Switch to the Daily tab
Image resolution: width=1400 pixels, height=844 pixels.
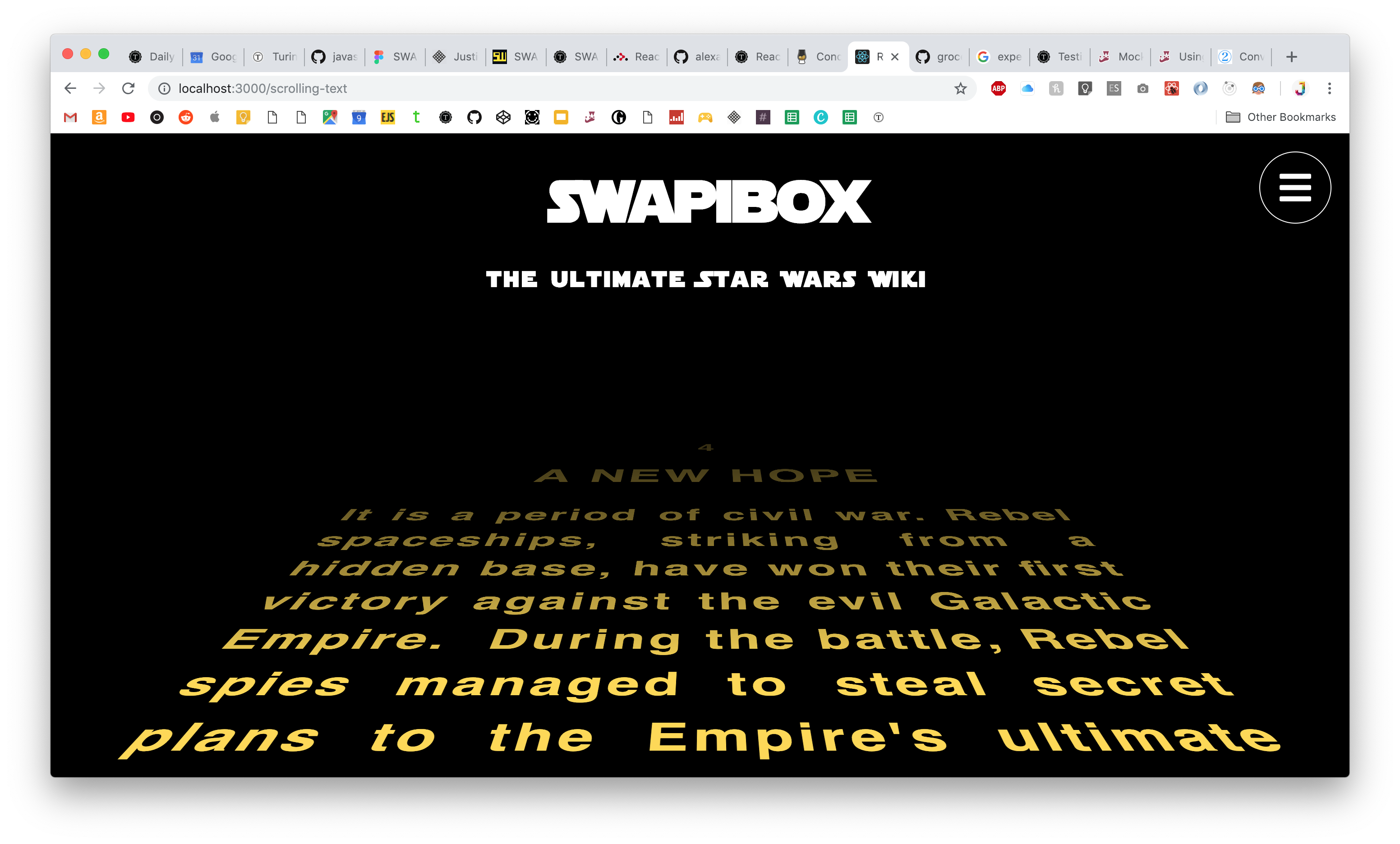151,57
